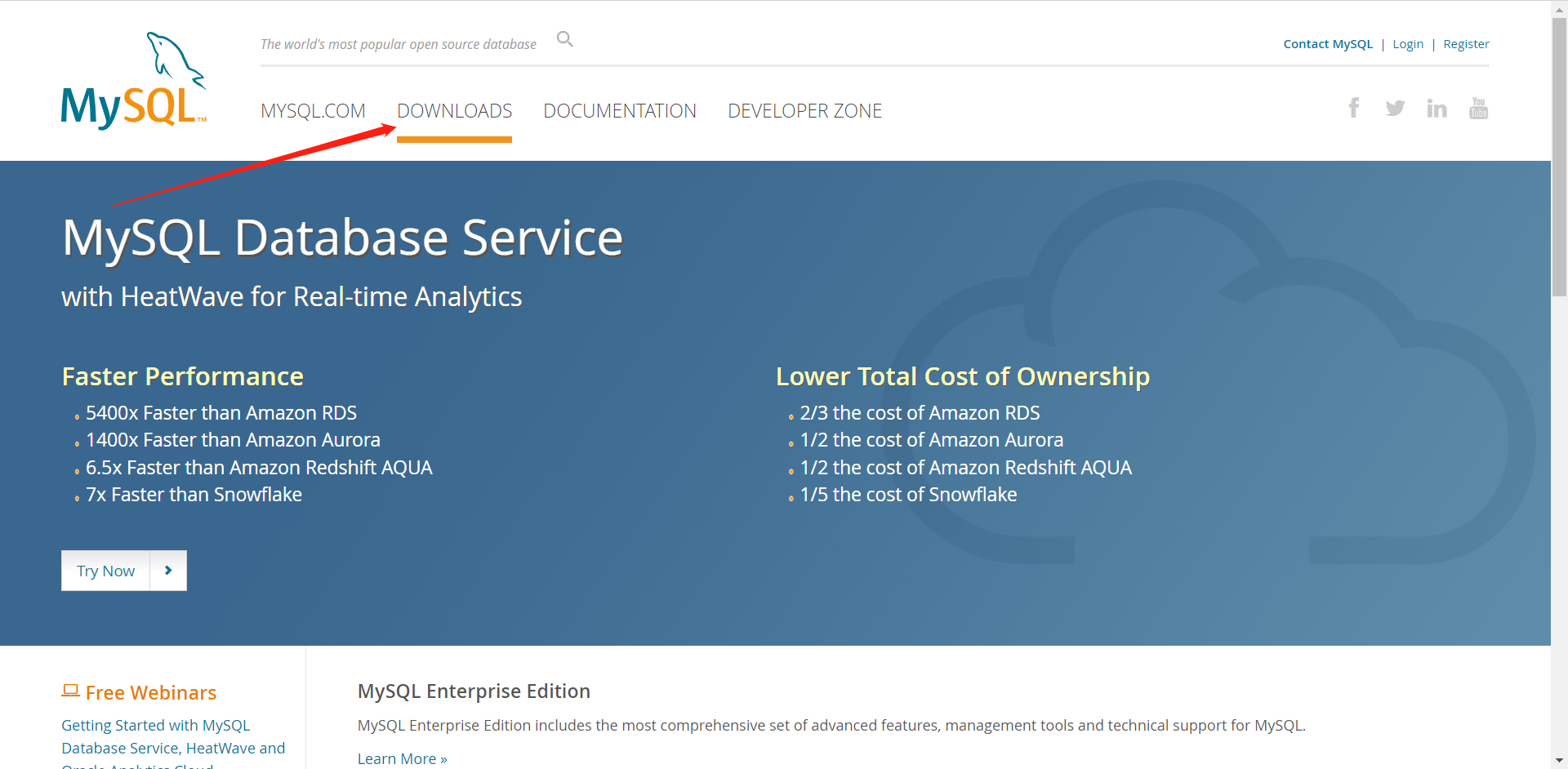The image size is (1568, 769).
Task: Click the MySQL Database Service banner title
Action: coord(343,238)
